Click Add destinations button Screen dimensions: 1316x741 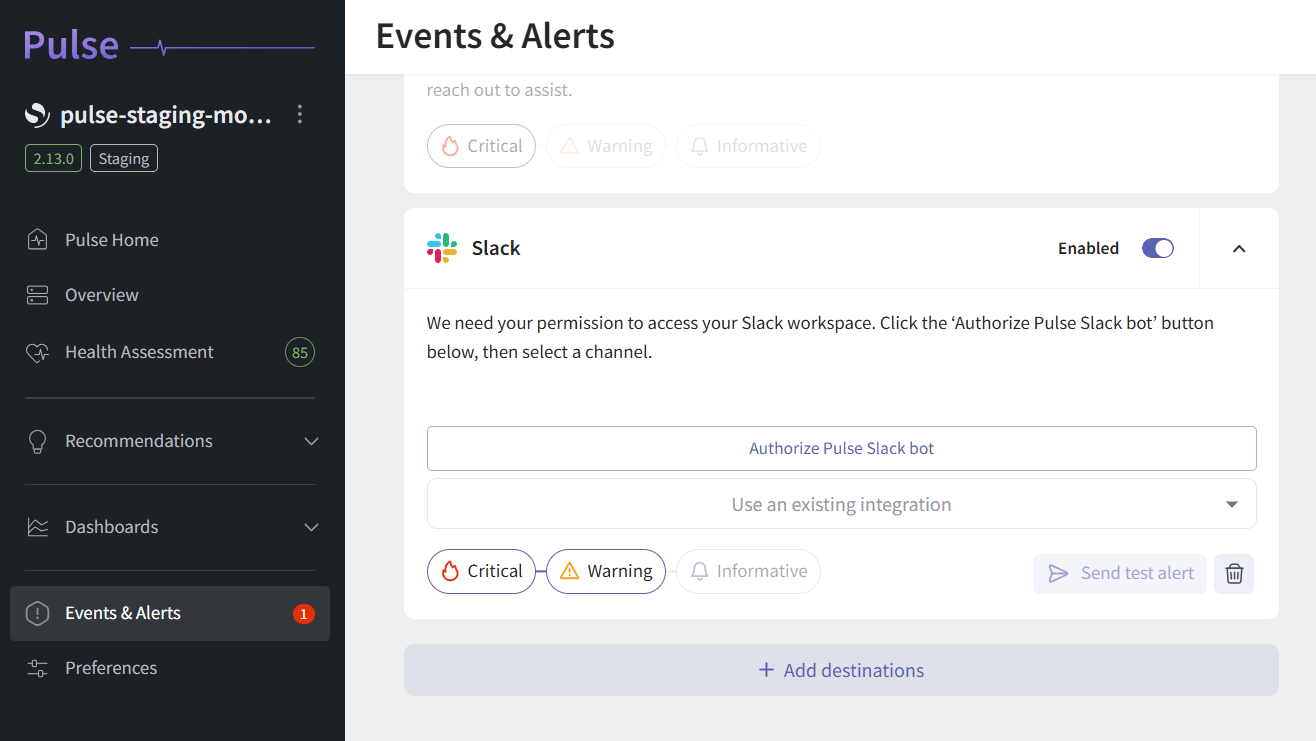point(841,670)
